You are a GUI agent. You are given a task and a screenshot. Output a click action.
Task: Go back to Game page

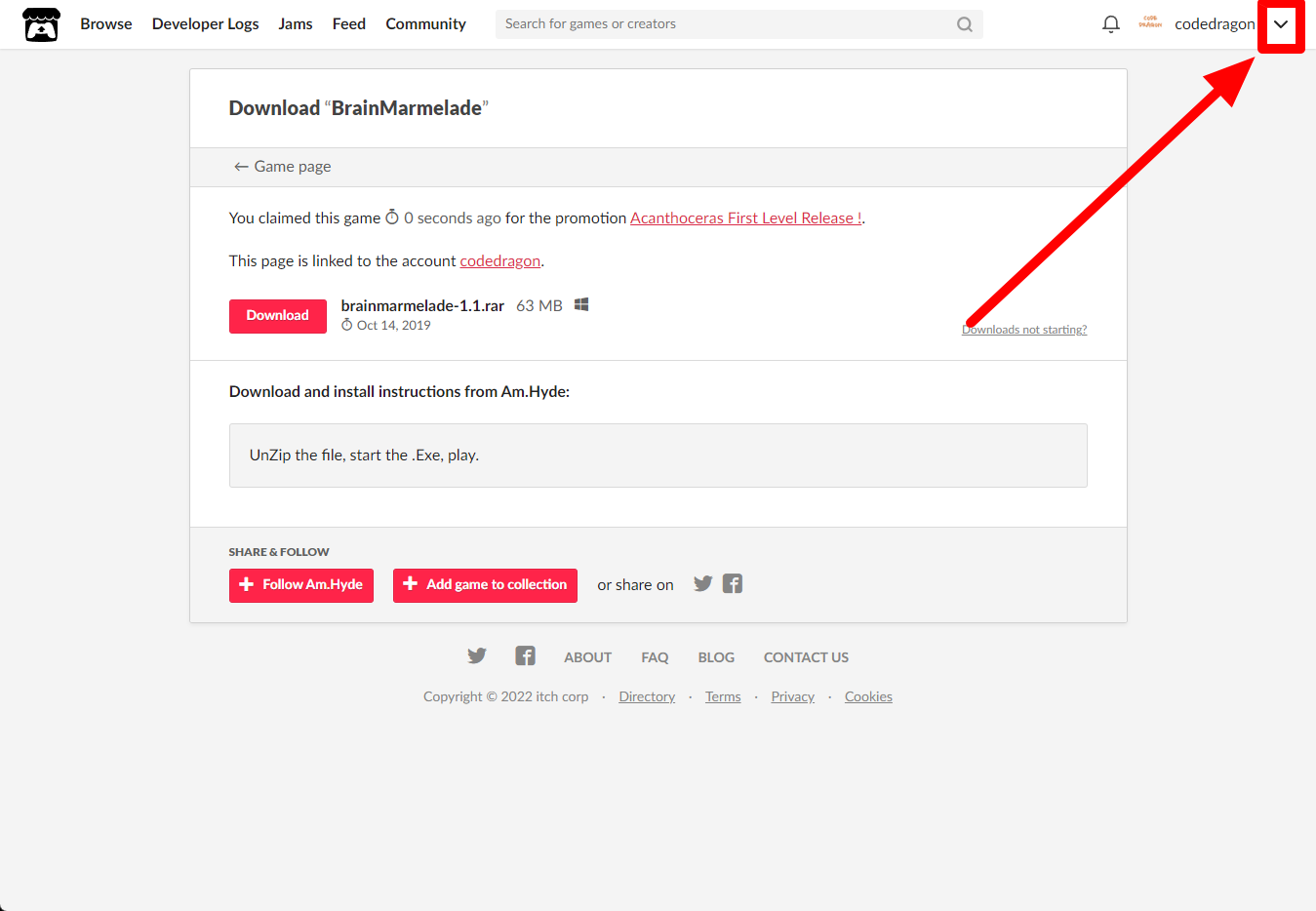[x=282, y=167]
